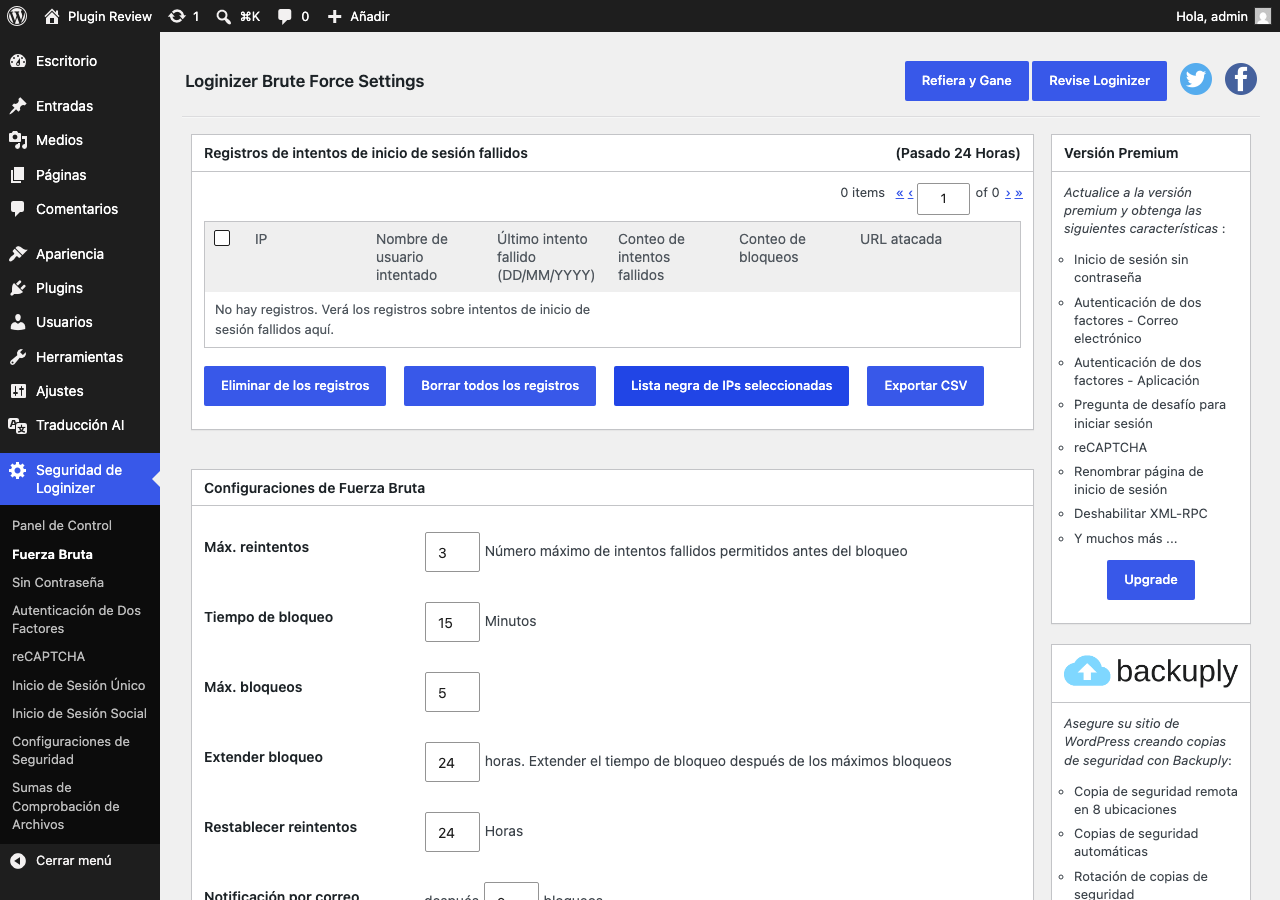Open Loginizer Twitter page icon
Image resolution: width=1280 pixels, height=900 pixels.
[x=1196, y=79]
